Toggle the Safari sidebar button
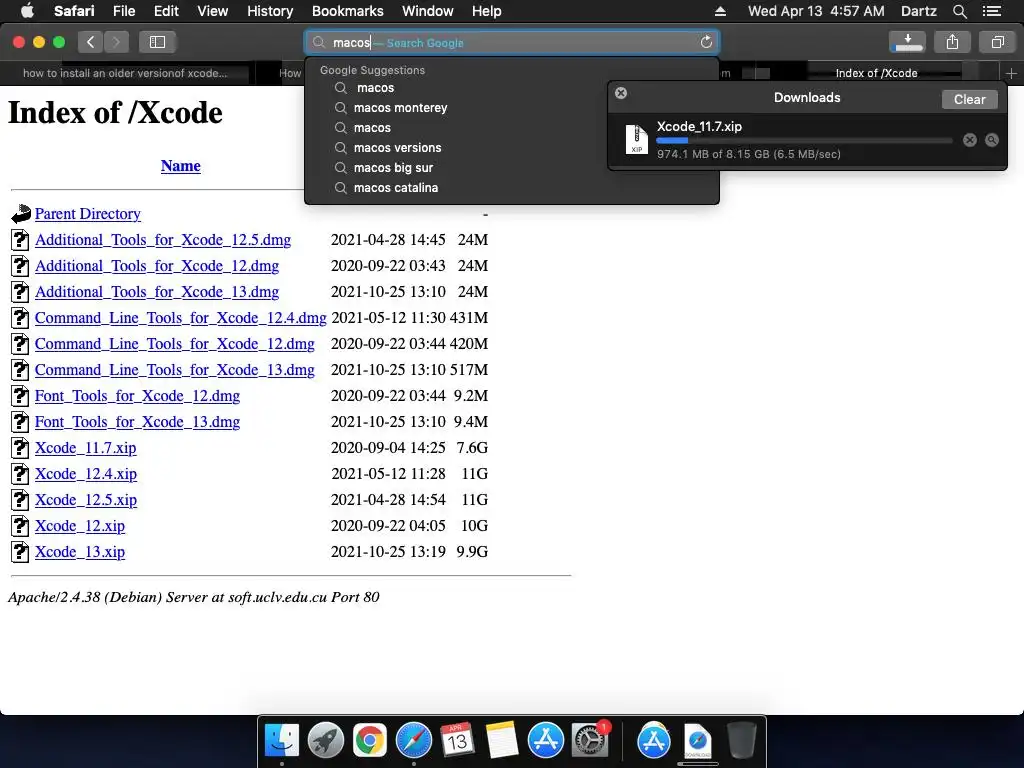This screenshot has height=768, width=1024. pos(157,42)
